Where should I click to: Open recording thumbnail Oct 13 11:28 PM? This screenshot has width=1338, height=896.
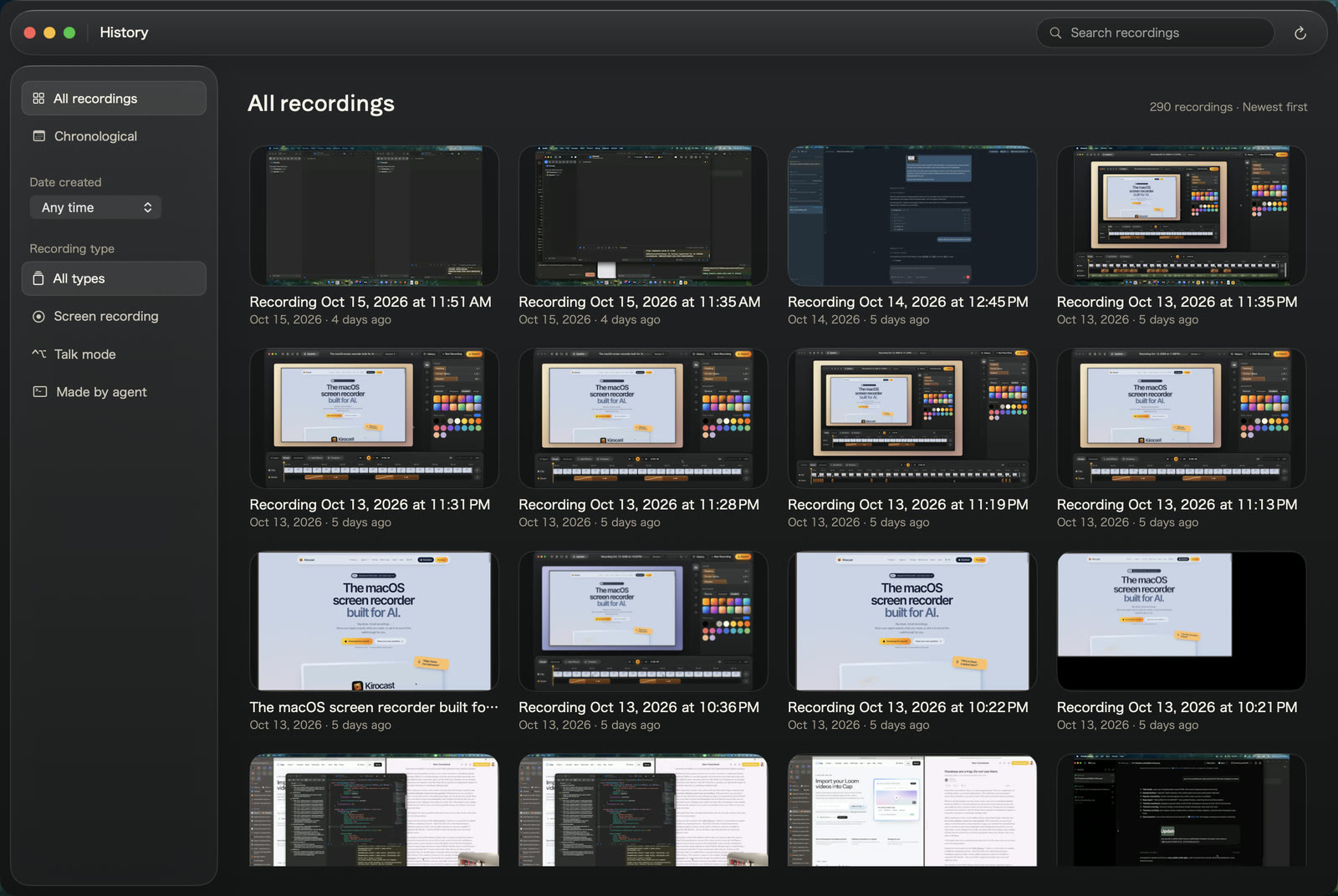[x=643, y=419]
